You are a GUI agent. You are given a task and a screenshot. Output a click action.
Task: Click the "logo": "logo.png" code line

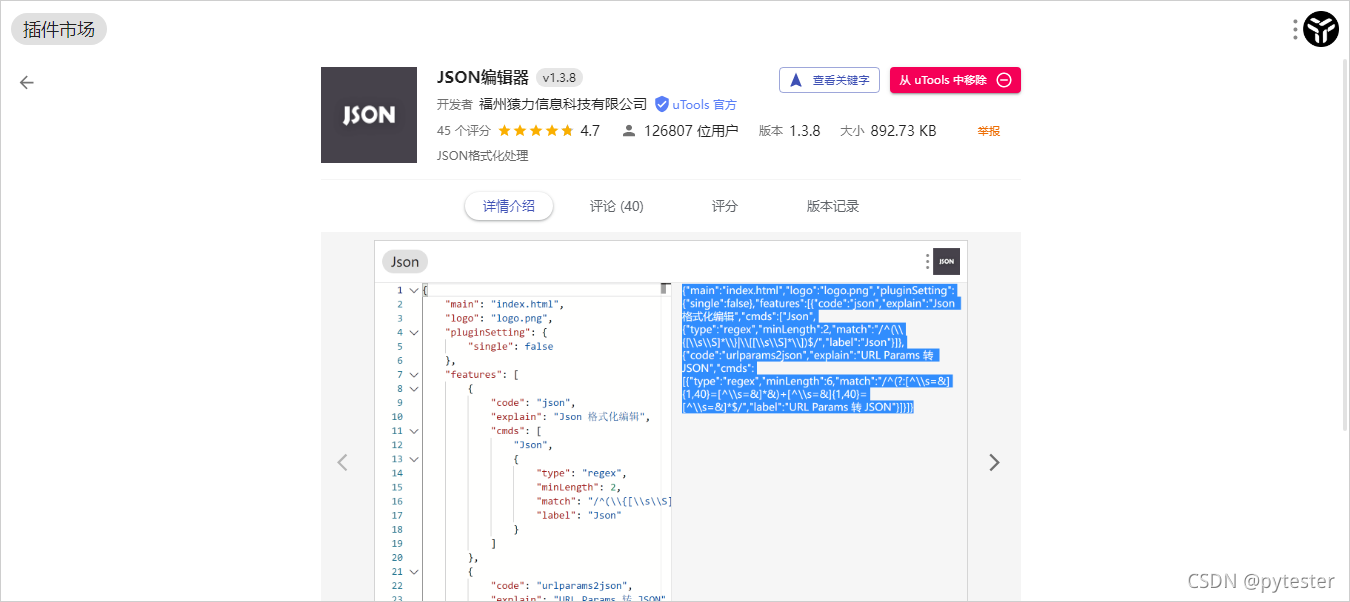pos(499,318)
